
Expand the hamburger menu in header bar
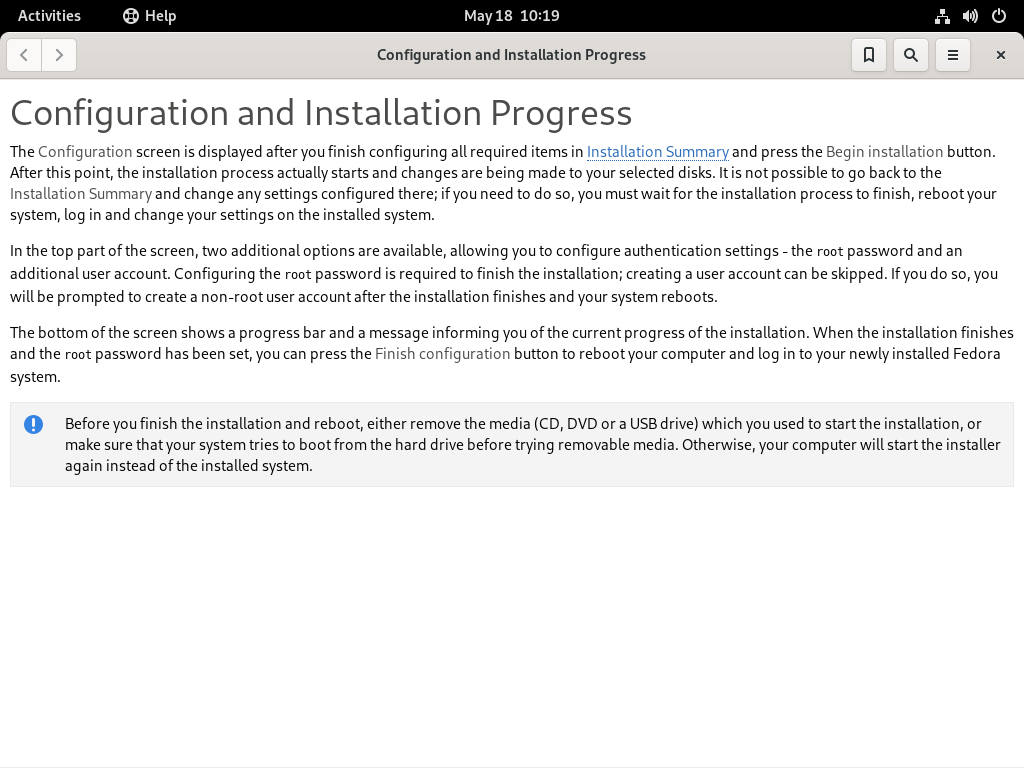[x=953, y=55]
